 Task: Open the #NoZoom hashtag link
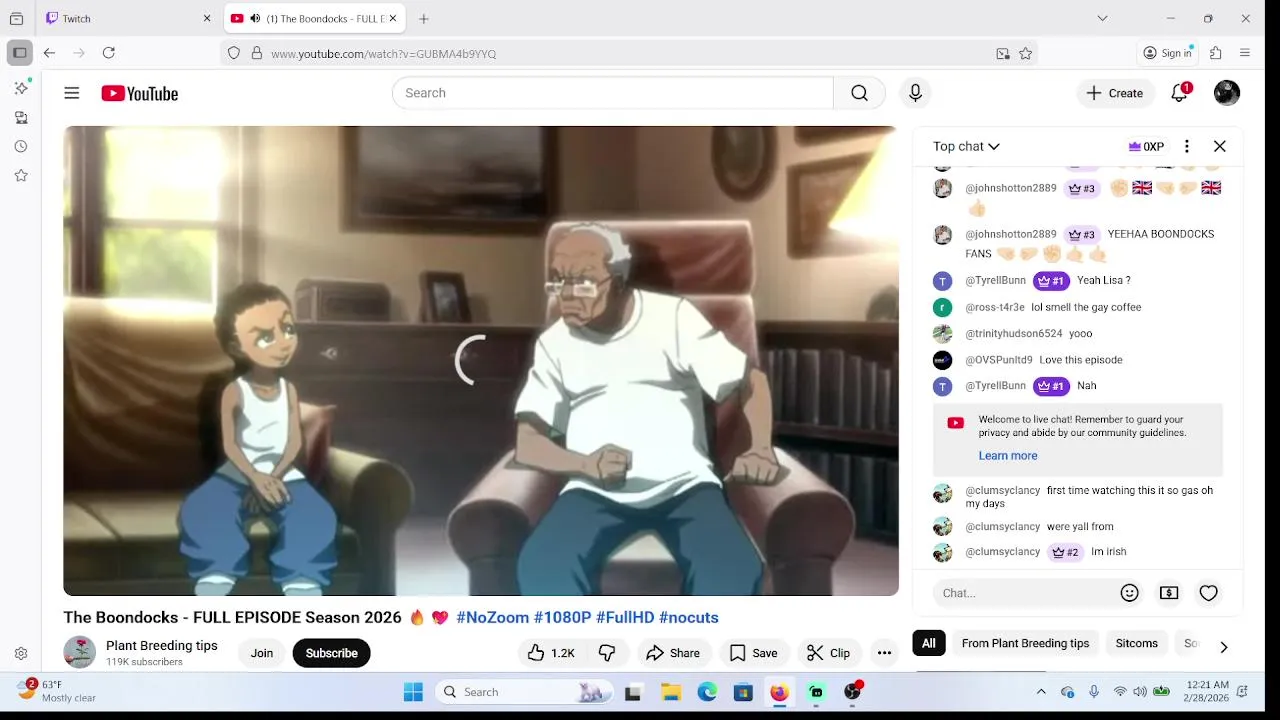[492, 618]
